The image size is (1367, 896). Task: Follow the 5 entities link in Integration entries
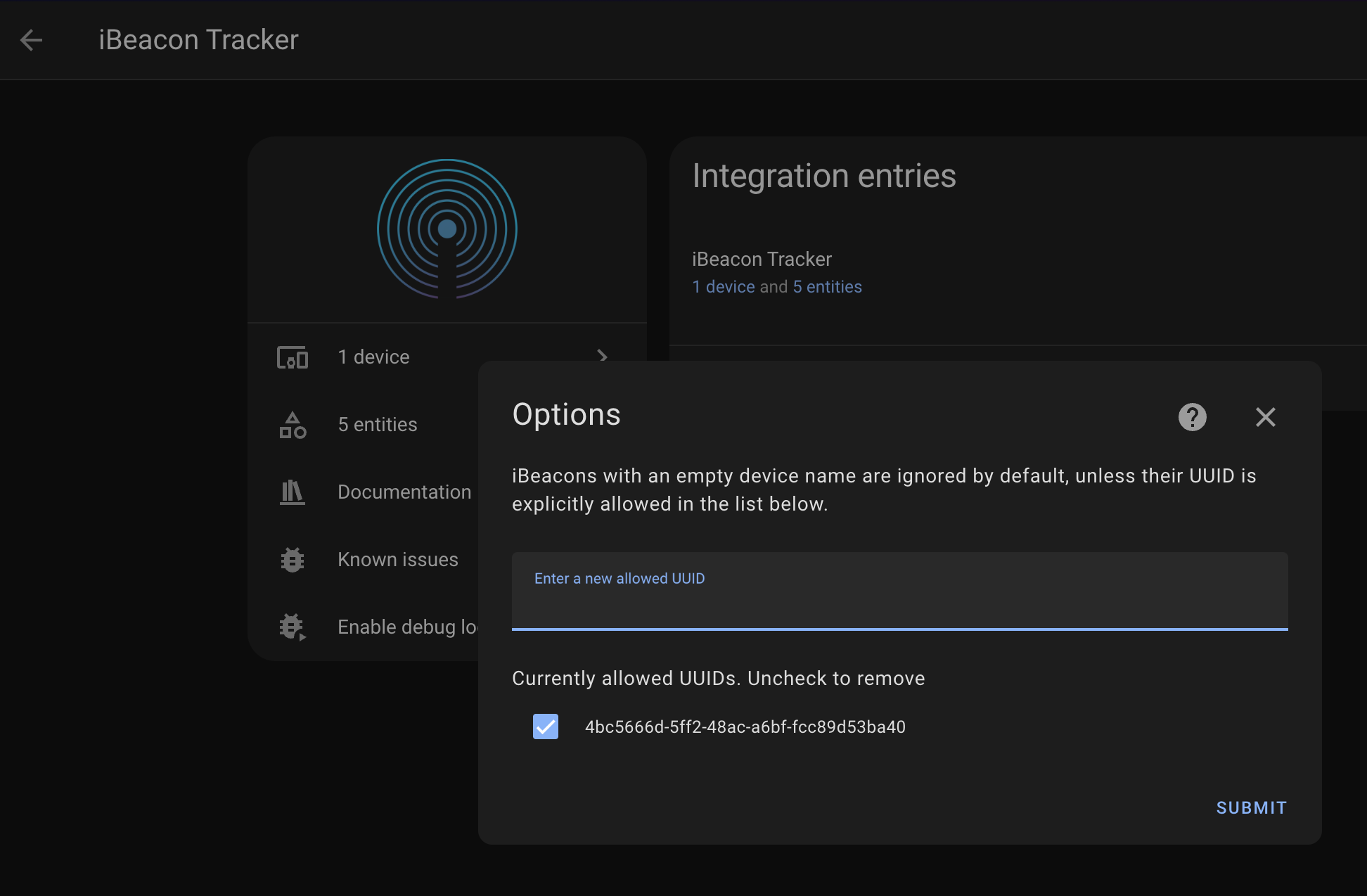[x=828, y=287]
